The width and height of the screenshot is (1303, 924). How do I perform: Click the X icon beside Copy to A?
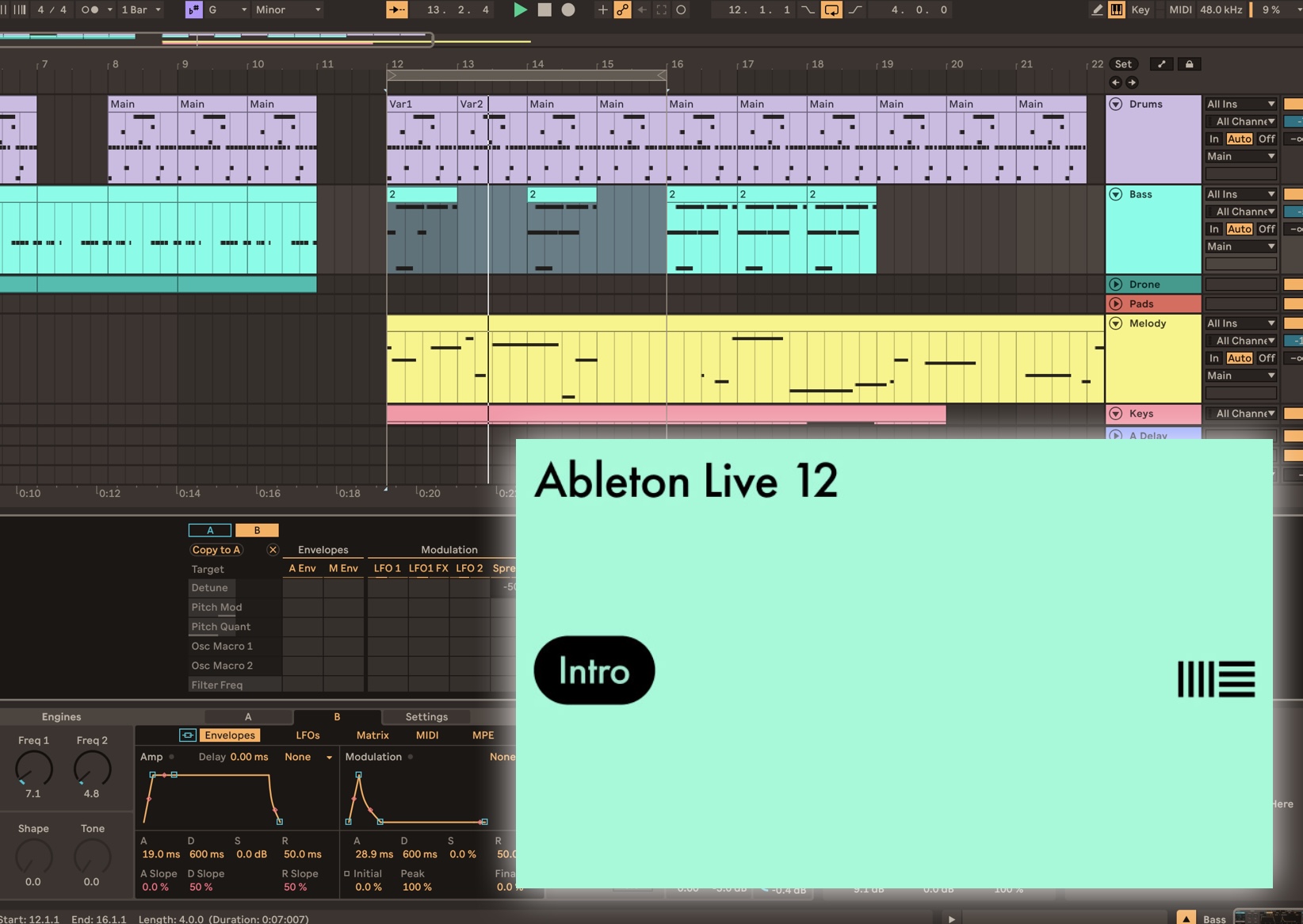coord(273,550)
